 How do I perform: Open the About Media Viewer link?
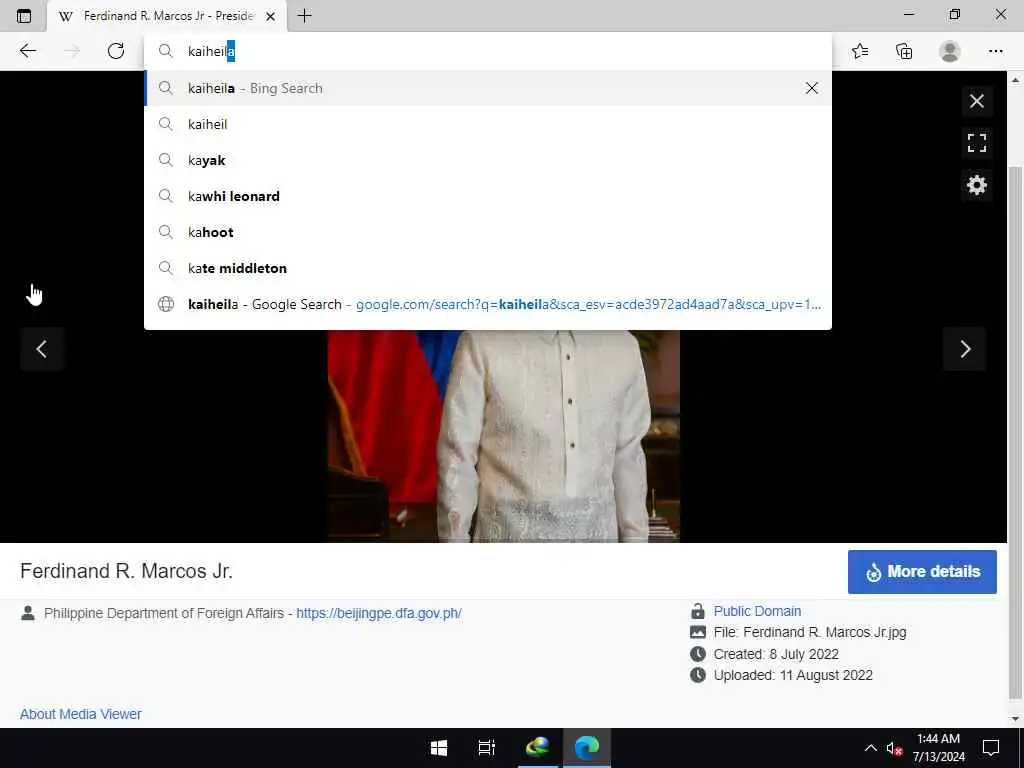click(x=80, y=714)
